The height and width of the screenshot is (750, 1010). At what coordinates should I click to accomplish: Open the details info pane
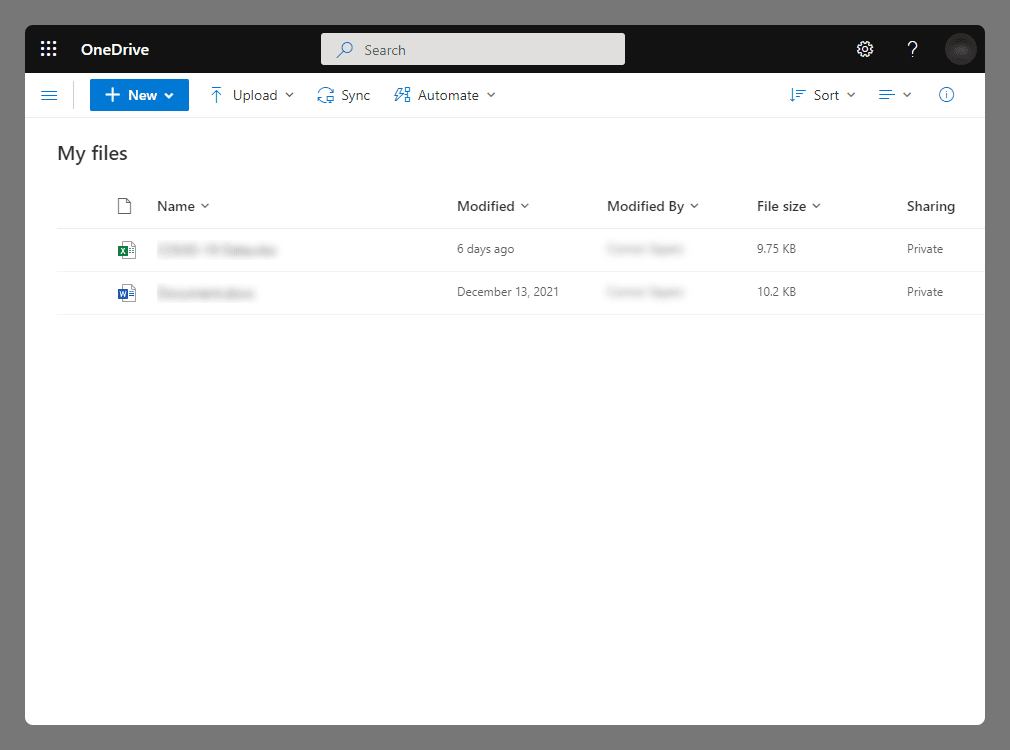pos(946,95)
